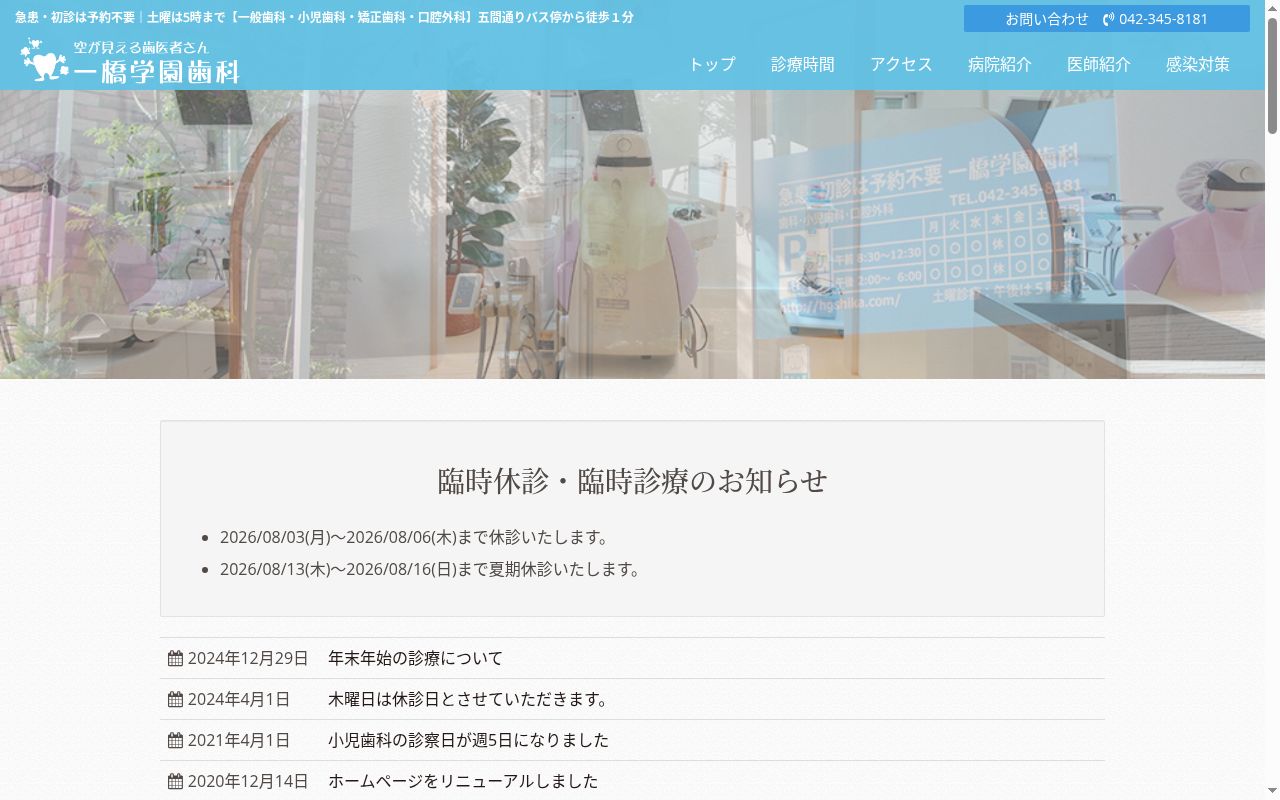Click the scrollbar up arrow
This screenshot has height=800, width=1280.
(1272, 7)
